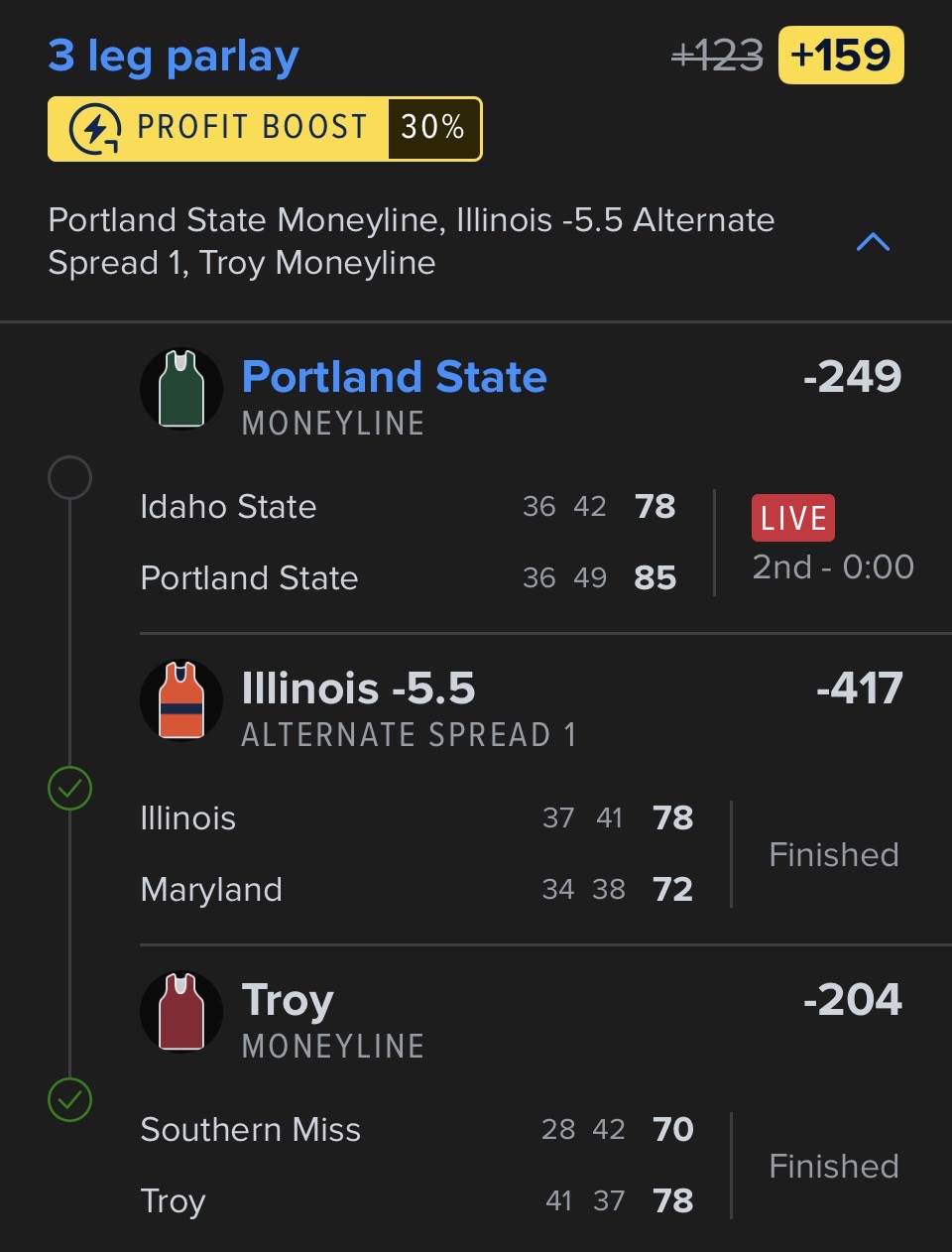Click the green checkmark beside the Troy leg
Viewport: 952px width, 1252px height.
coord(70,1100)
